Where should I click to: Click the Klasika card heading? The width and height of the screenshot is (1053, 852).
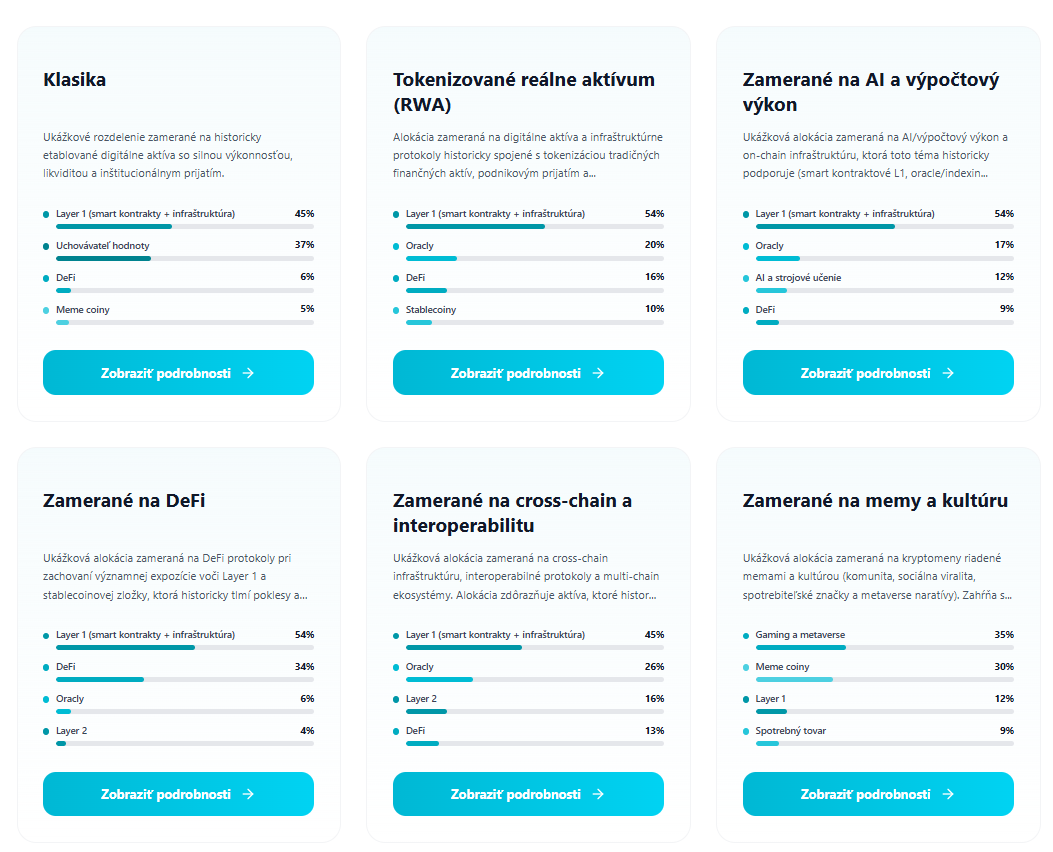coord(75,80)
